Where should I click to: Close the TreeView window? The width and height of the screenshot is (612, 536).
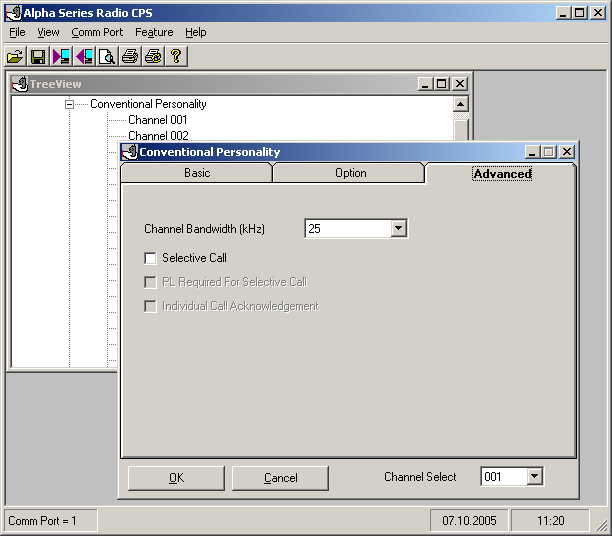pos(460,84)
